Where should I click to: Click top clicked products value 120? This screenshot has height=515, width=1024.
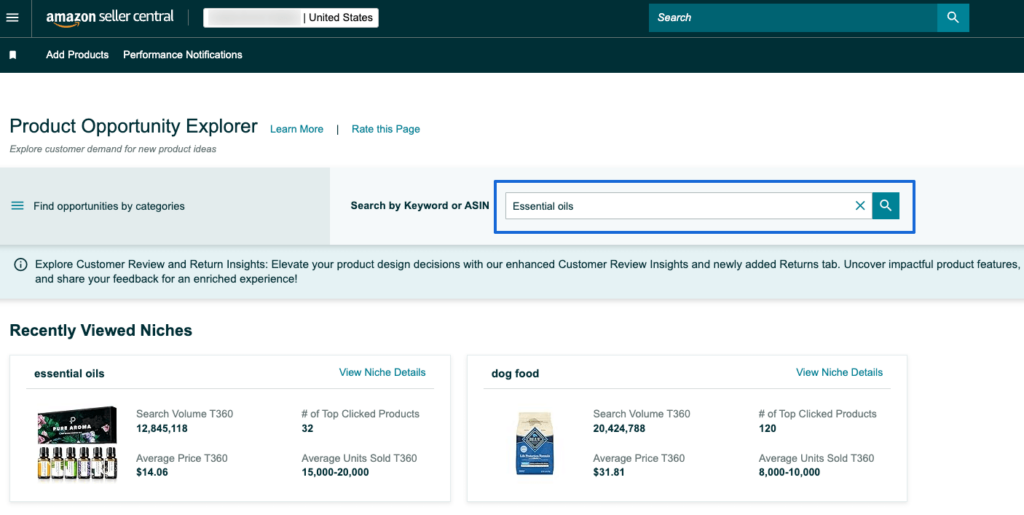tap(767, 429)
